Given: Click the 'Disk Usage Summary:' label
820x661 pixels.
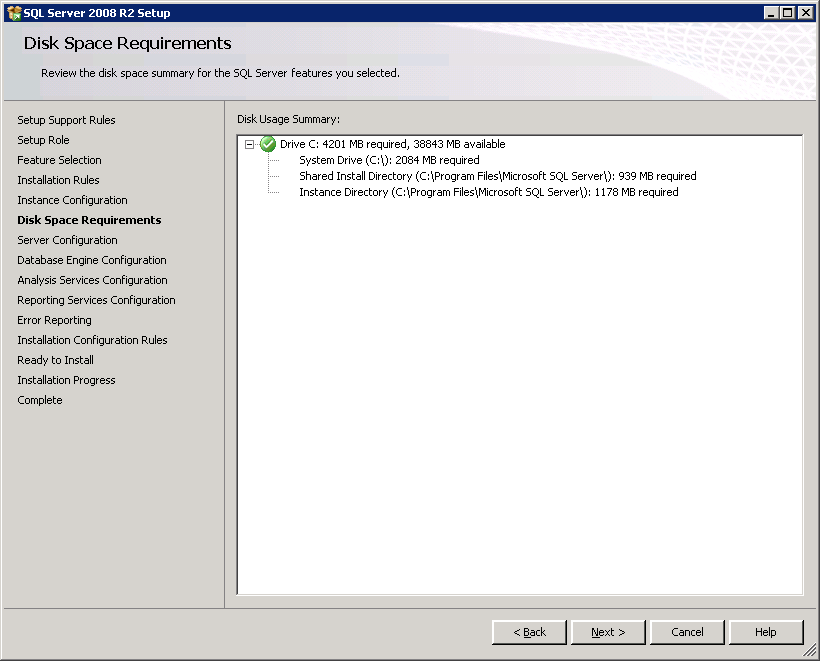Looking at the screenshot, I should [x=289, y=119].
